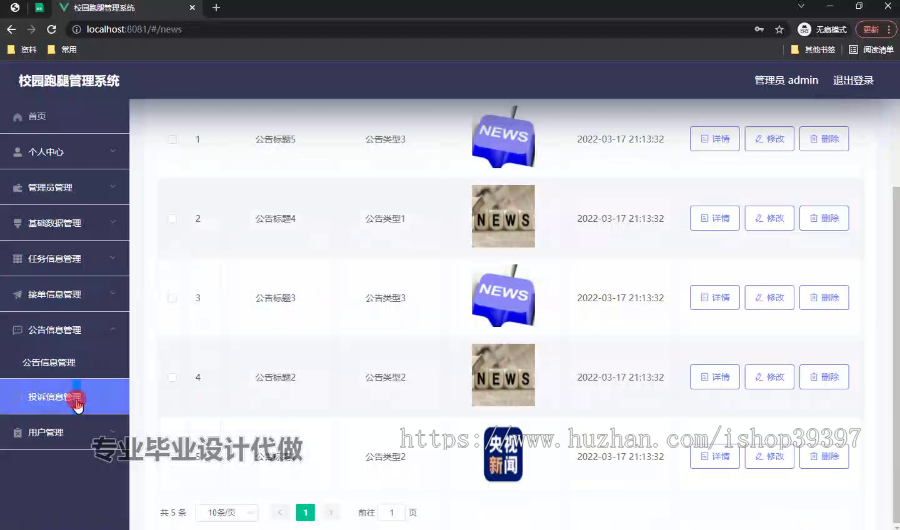View 详情 for 公告标题5
The height and width of the screenshot is (530, 900).
coord(715,139)
